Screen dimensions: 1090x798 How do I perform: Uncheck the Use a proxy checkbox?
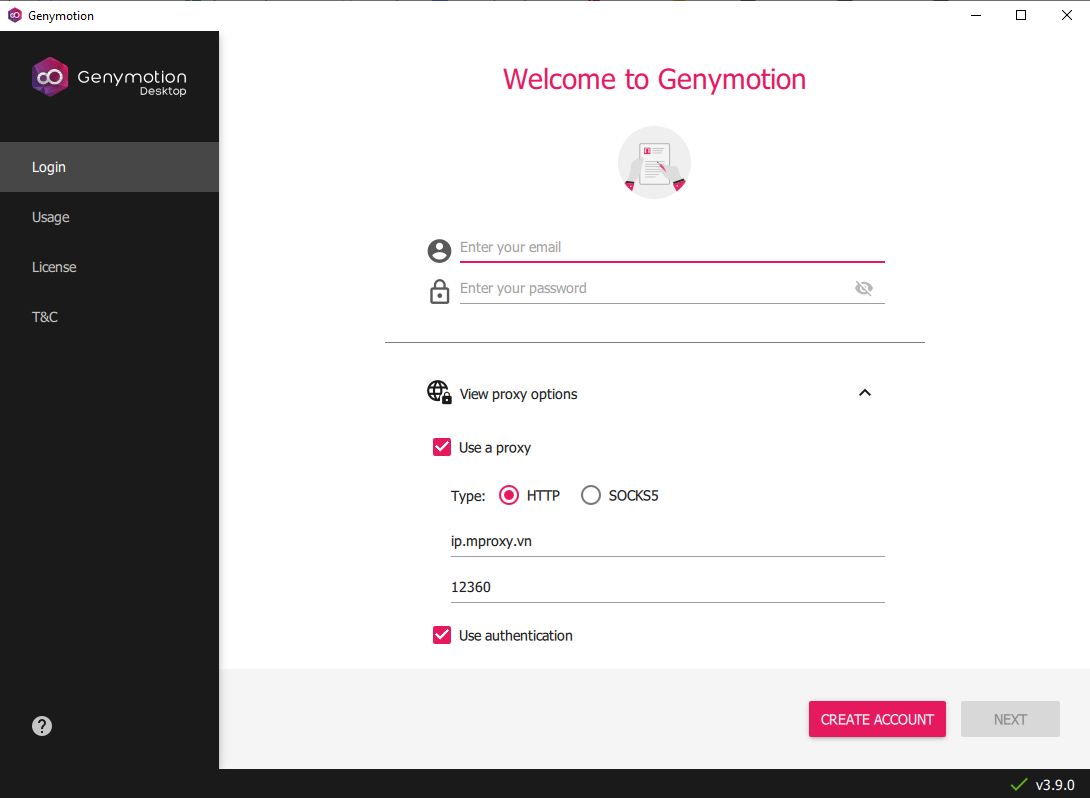point(442,447)
